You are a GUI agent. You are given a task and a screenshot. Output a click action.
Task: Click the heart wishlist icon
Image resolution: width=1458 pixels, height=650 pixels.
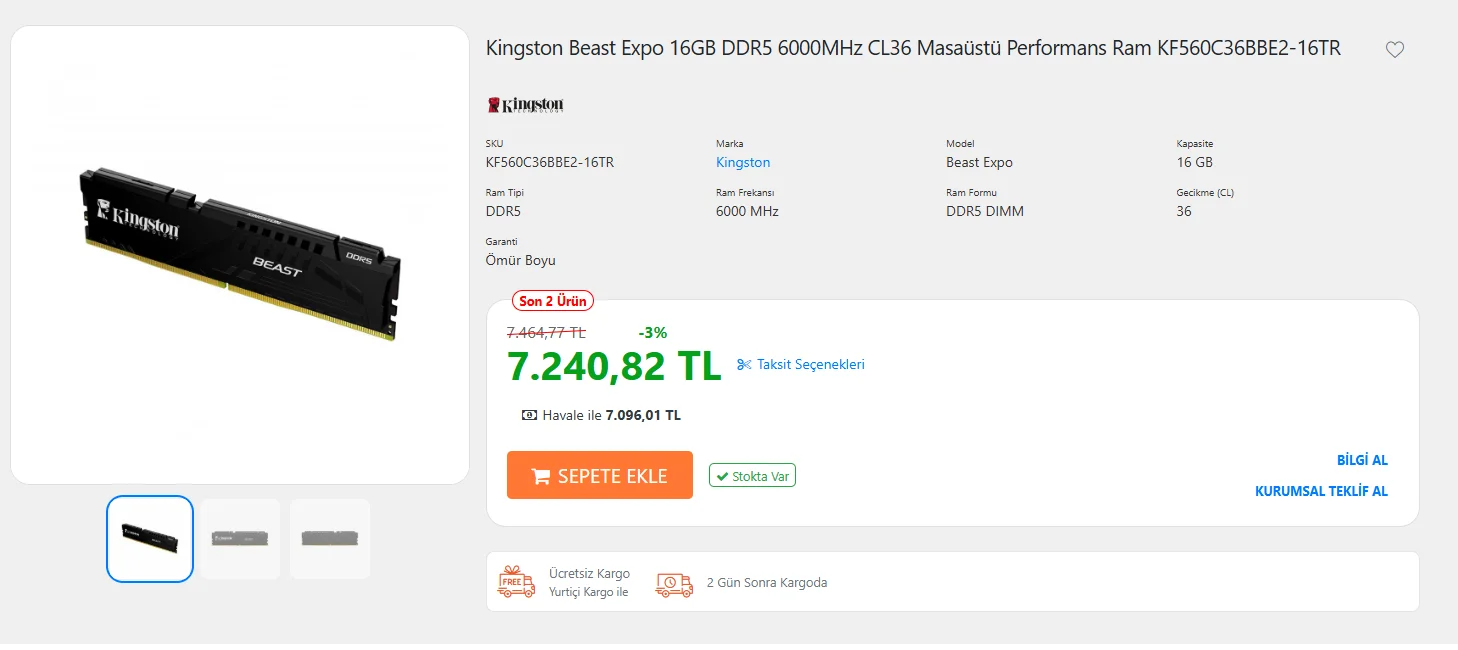click(1394, 50)
